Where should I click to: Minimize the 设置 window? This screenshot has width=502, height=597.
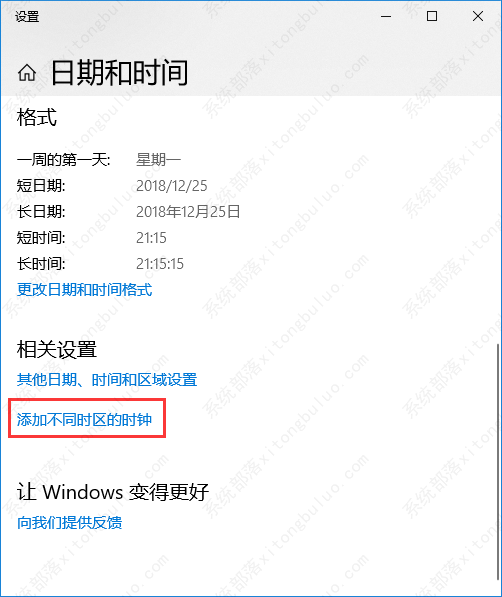click(386, 16)
